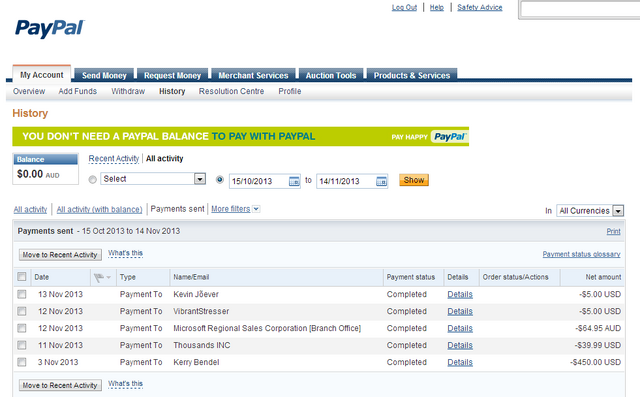The image size is (640, 397).
Task: Open the start date calendar picker
Action: pos(294,181)
